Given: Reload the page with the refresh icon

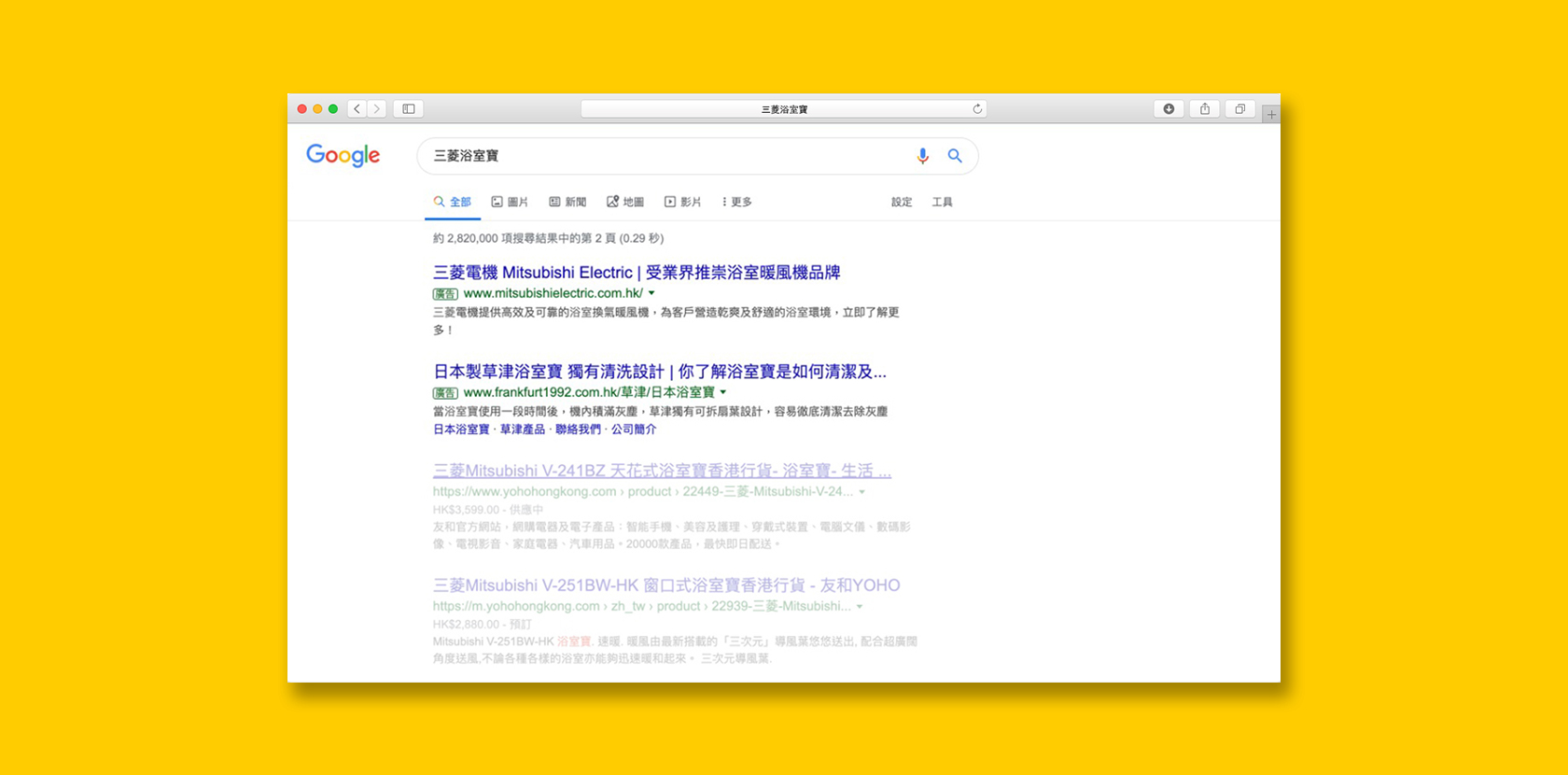Looking at the screenshot, I should (x=977, y=109).
